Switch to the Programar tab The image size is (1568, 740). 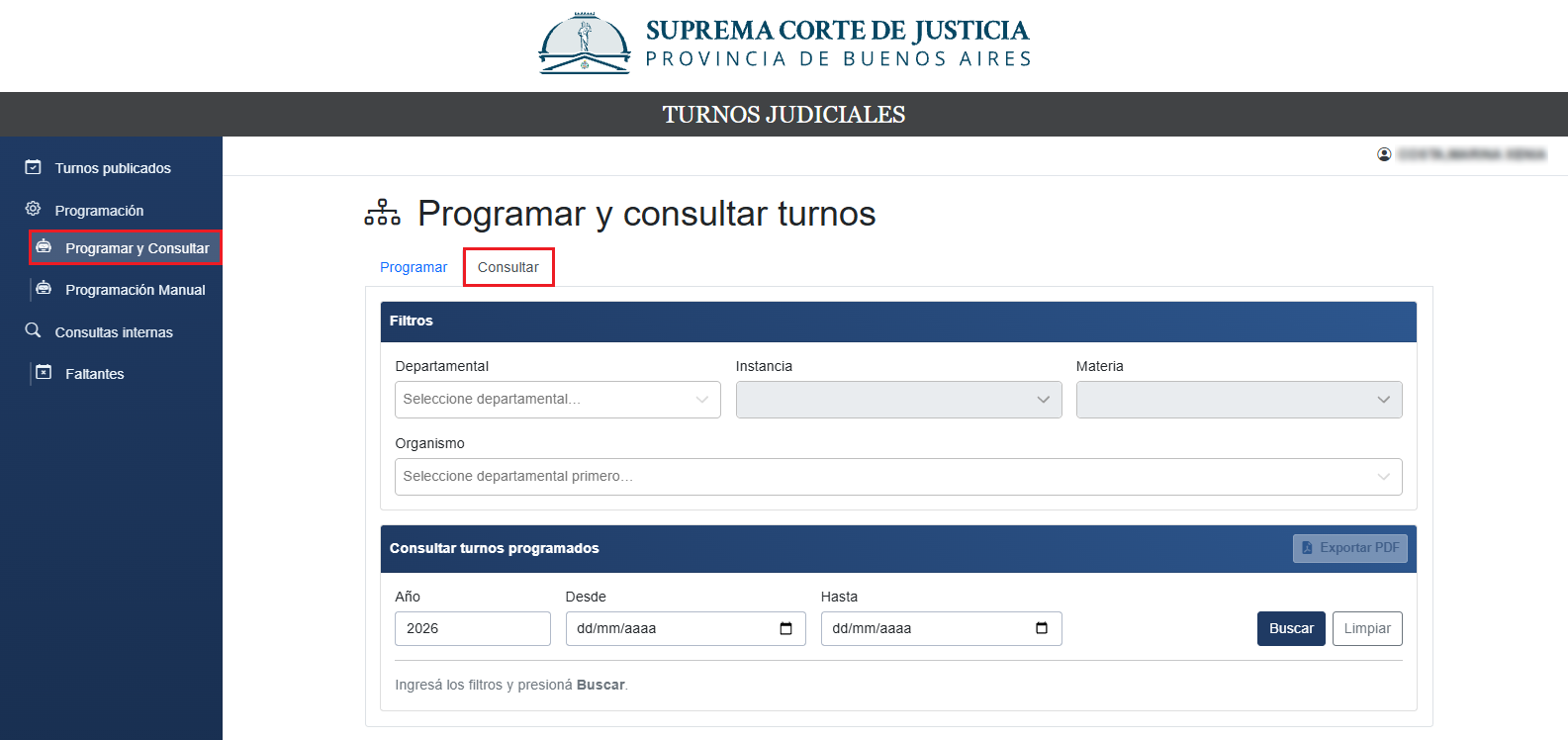[x=414, y=267]
